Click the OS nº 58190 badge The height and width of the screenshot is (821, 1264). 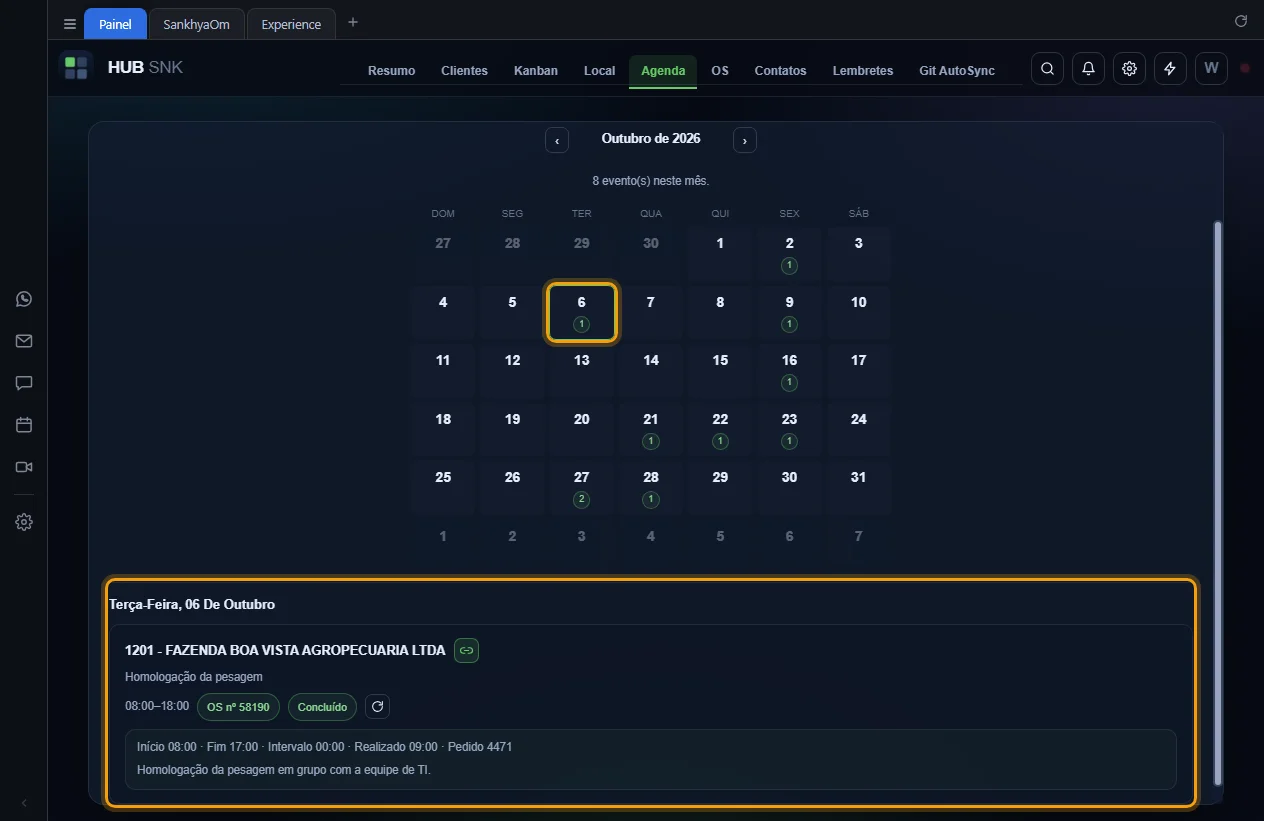point(238,707)
